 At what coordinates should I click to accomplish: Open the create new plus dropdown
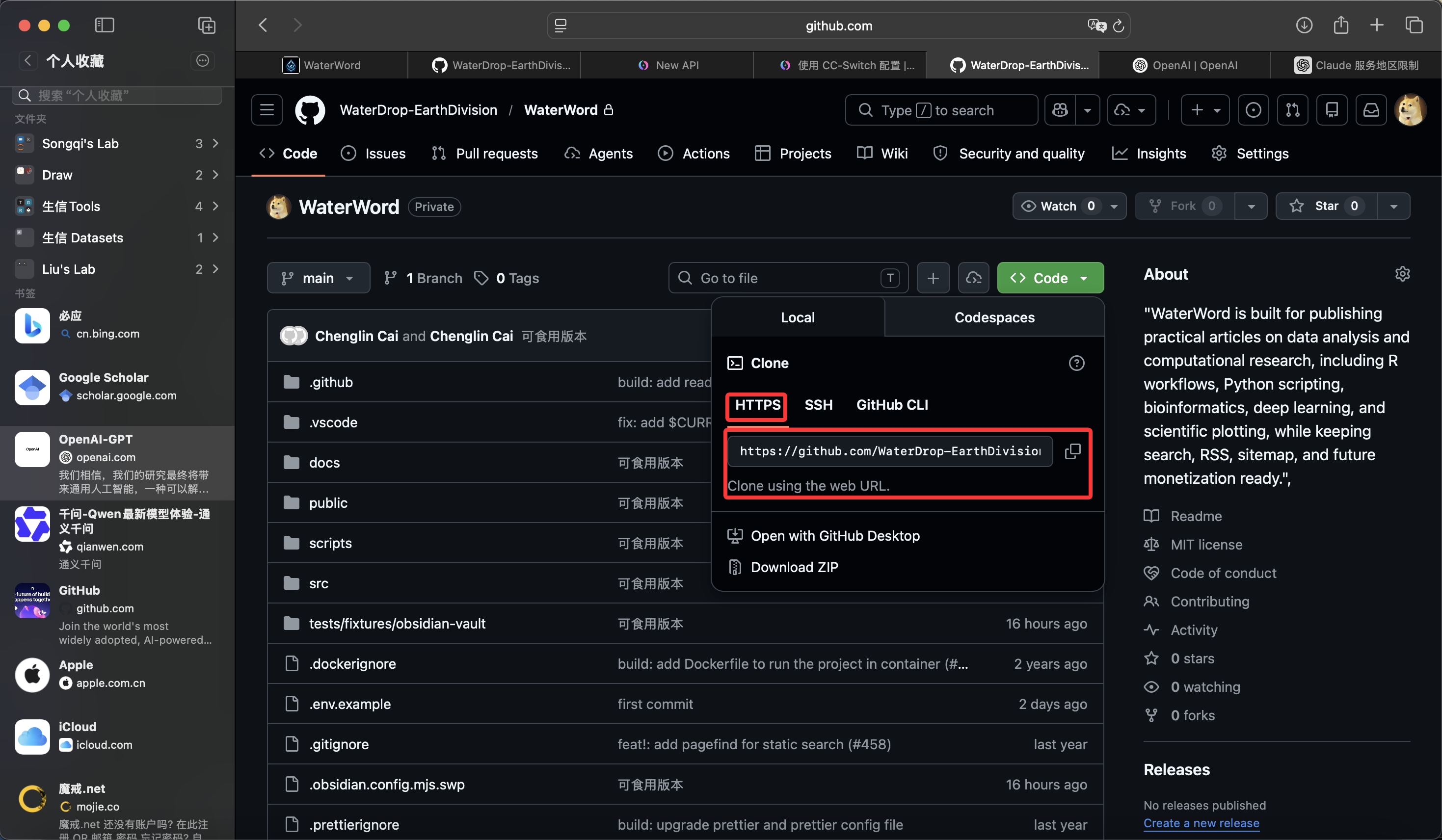click(x=1205, y=110)
